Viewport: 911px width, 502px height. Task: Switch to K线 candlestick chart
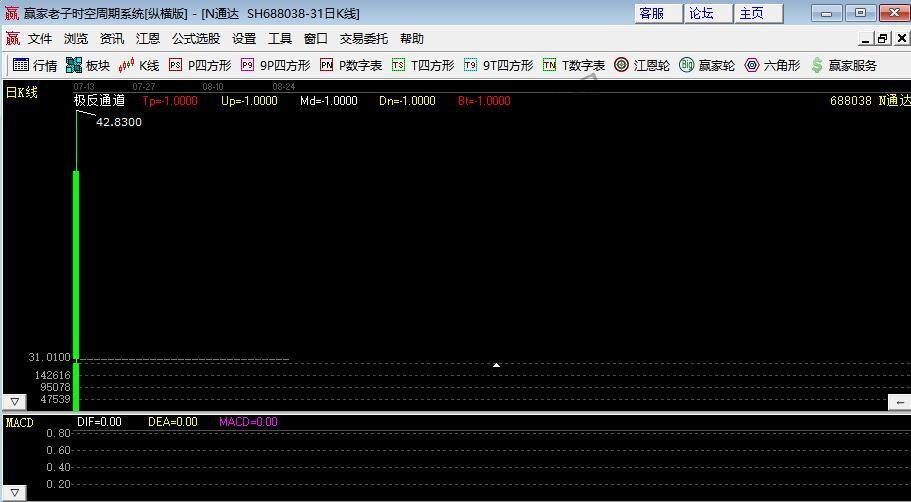click(138, 65)
